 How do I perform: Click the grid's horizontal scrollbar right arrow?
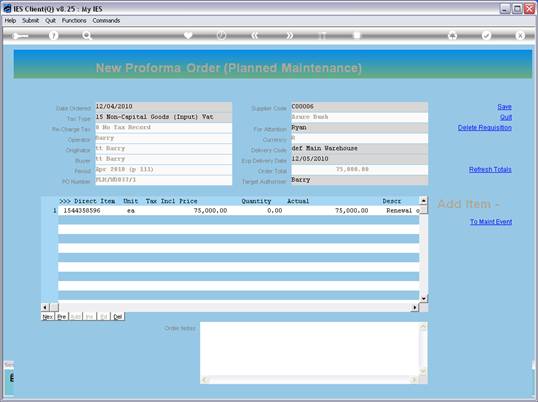tap(415, 307)
